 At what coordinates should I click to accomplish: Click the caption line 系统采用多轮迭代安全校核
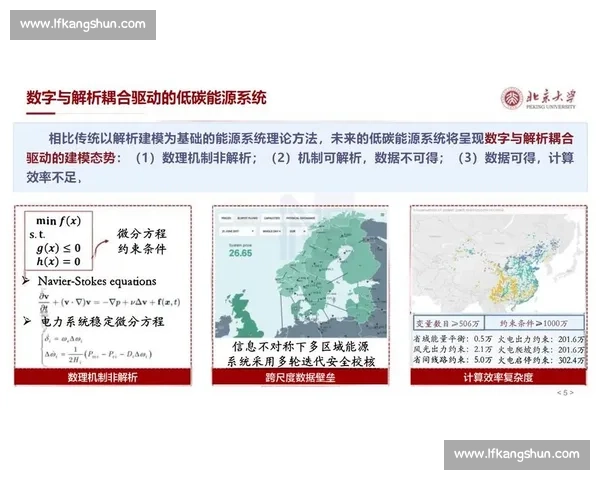pos(301,361)
